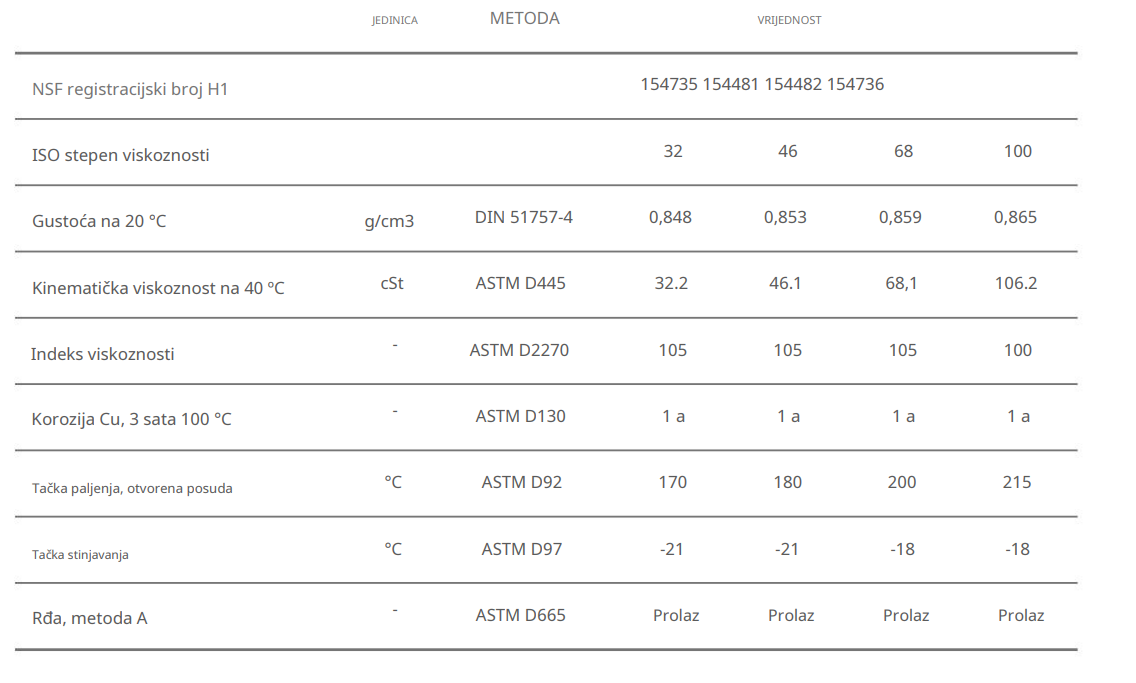Click kinematic viscosity value 106.2
Image resolution: width=1136 pixels, height=683 pixels.
[1017, 284]
